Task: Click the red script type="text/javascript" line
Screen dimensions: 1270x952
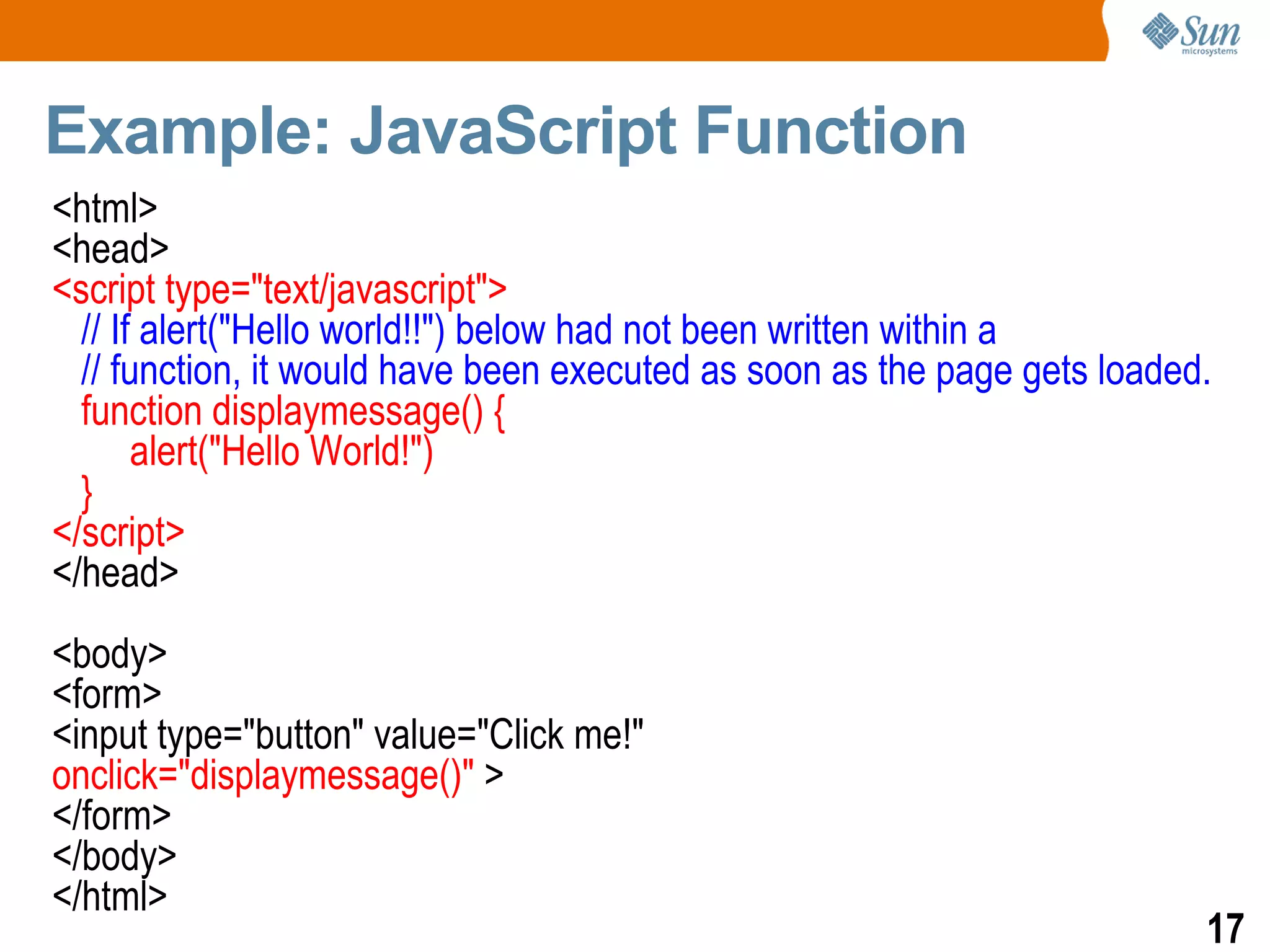Action: [280, 290]
